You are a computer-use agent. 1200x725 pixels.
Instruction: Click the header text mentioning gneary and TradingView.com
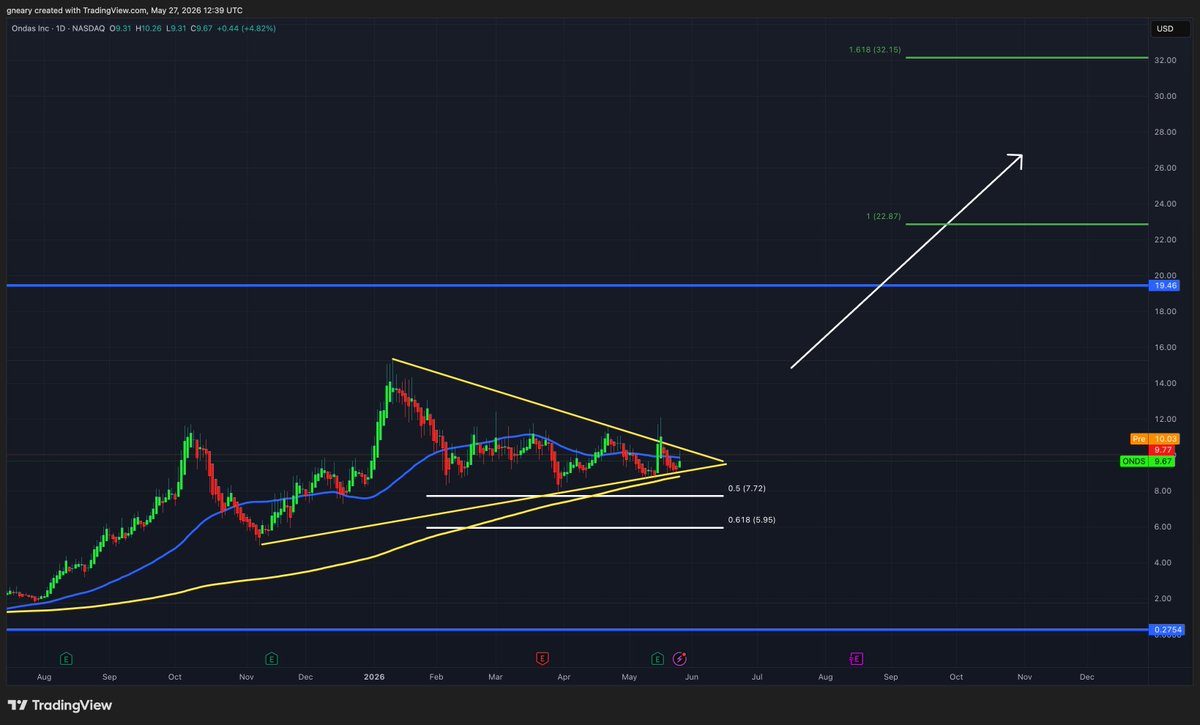pos(125,9)
